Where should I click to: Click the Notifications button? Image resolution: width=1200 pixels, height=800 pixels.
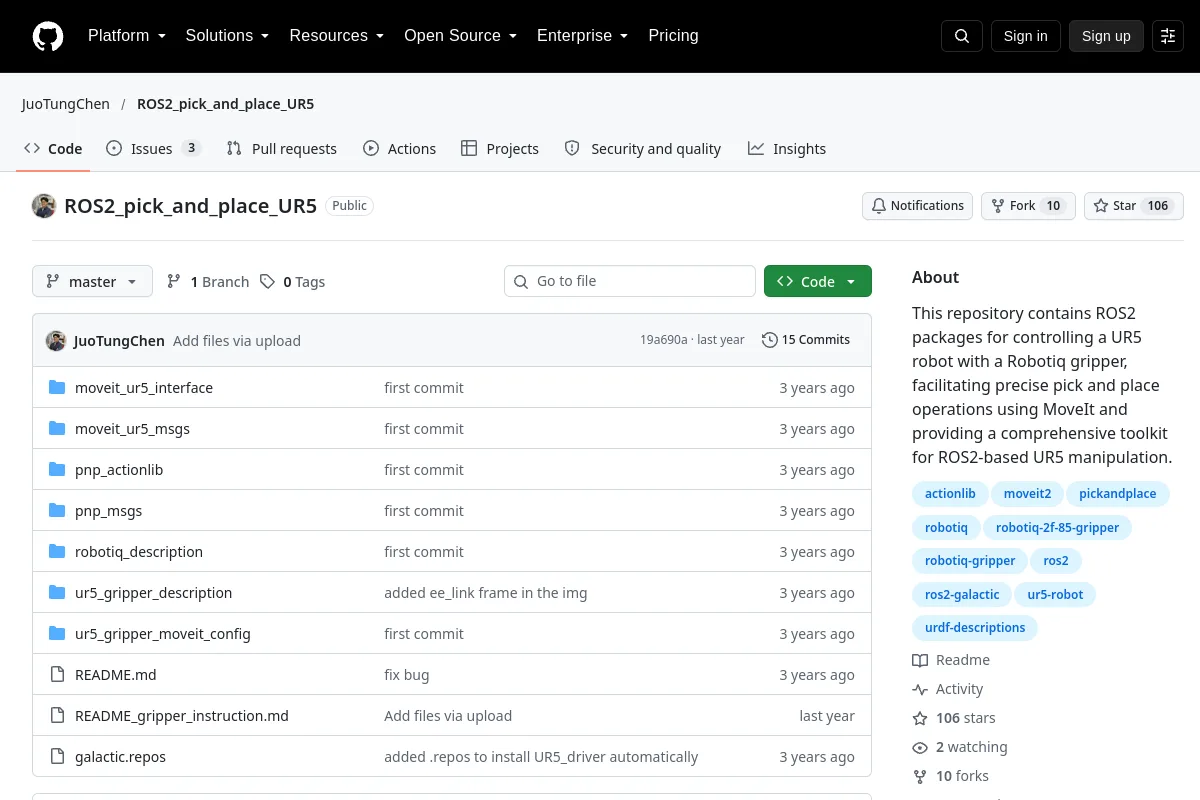(918, 205)
